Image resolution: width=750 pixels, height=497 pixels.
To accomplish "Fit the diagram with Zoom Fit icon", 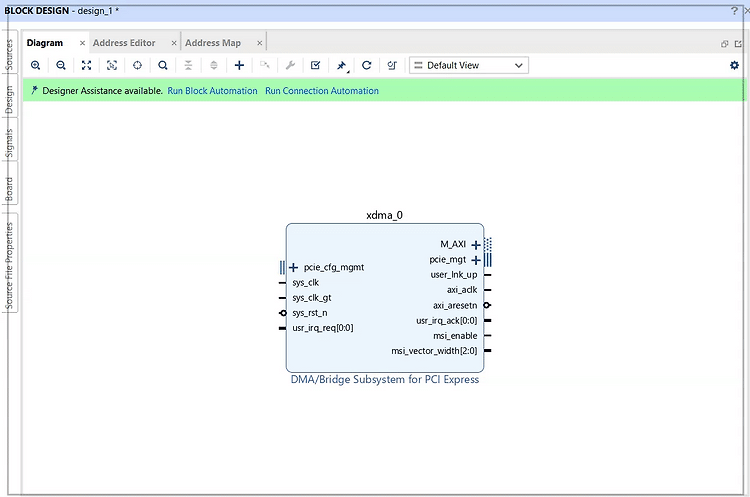I will click(87, 66).
